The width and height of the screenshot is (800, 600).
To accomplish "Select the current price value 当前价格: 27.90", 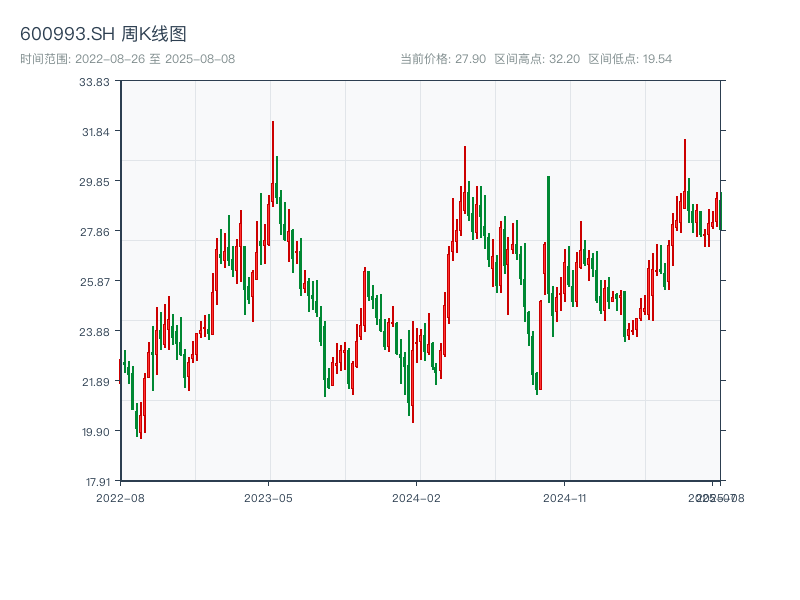I will 443,59.
